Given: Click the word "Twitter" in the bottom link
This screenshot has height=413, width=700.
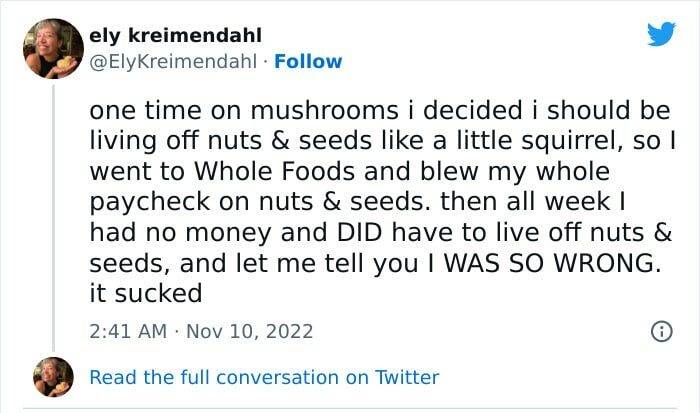Looking at the screenshot, I should 406,377.
